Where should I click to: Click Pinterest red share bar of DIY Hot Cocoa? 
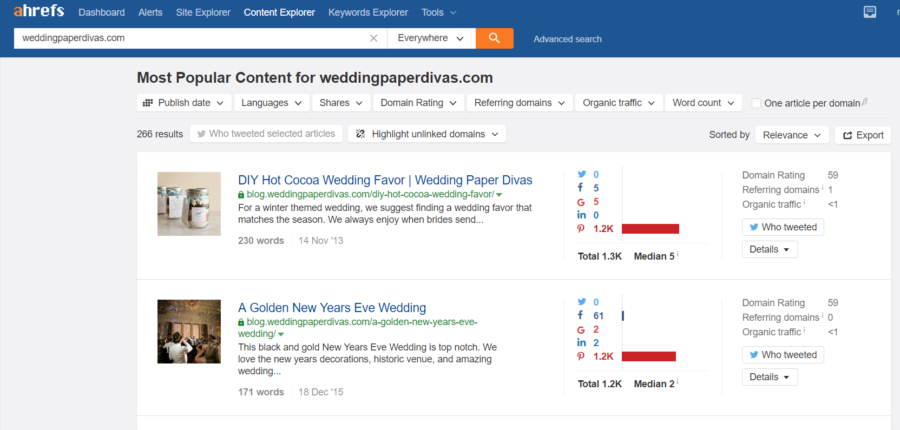[650, 228]
